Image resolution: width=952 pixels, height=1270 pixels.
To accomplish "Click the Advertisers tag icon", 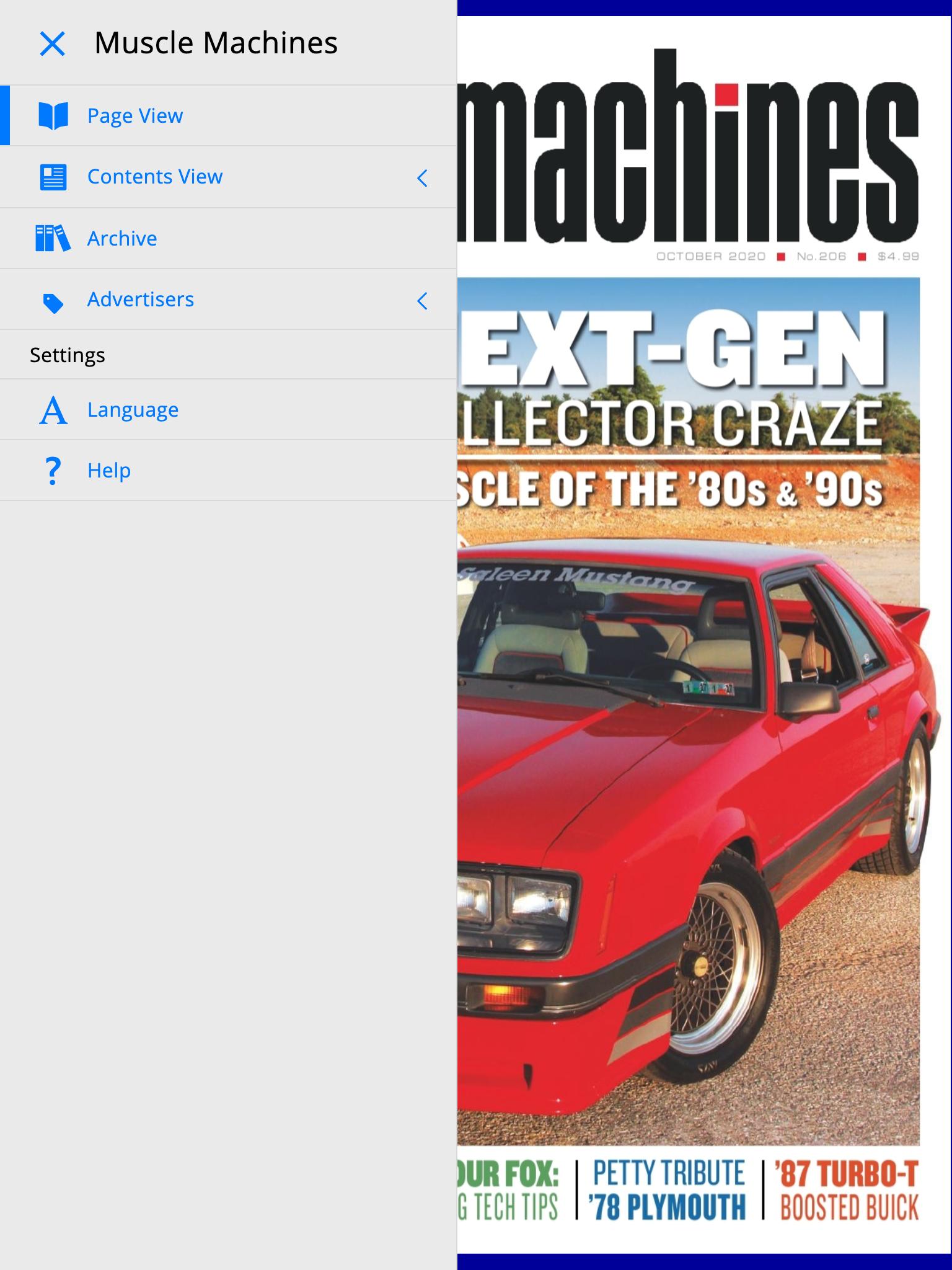I will 53,303.
